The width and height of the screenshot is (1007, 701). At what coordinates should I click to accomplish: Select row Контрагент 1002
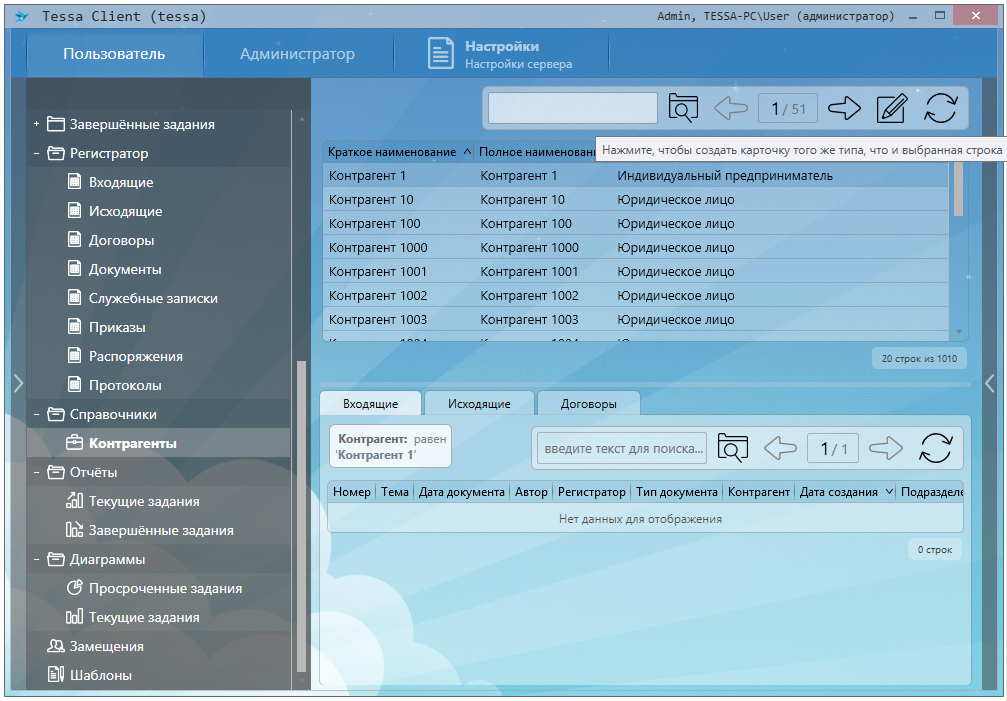coord(636,295)
